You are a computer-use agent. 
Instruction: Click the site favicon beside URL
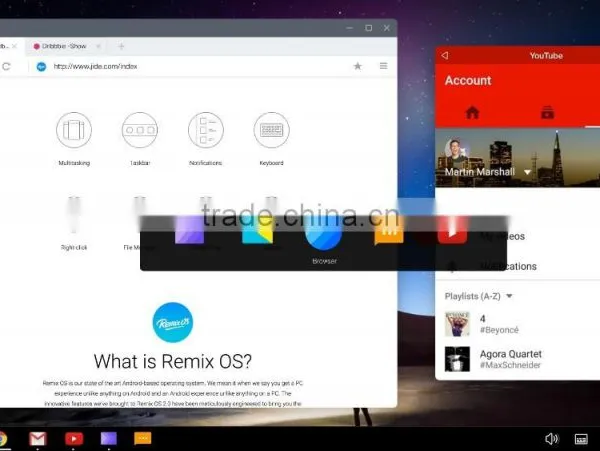point(41,67)
